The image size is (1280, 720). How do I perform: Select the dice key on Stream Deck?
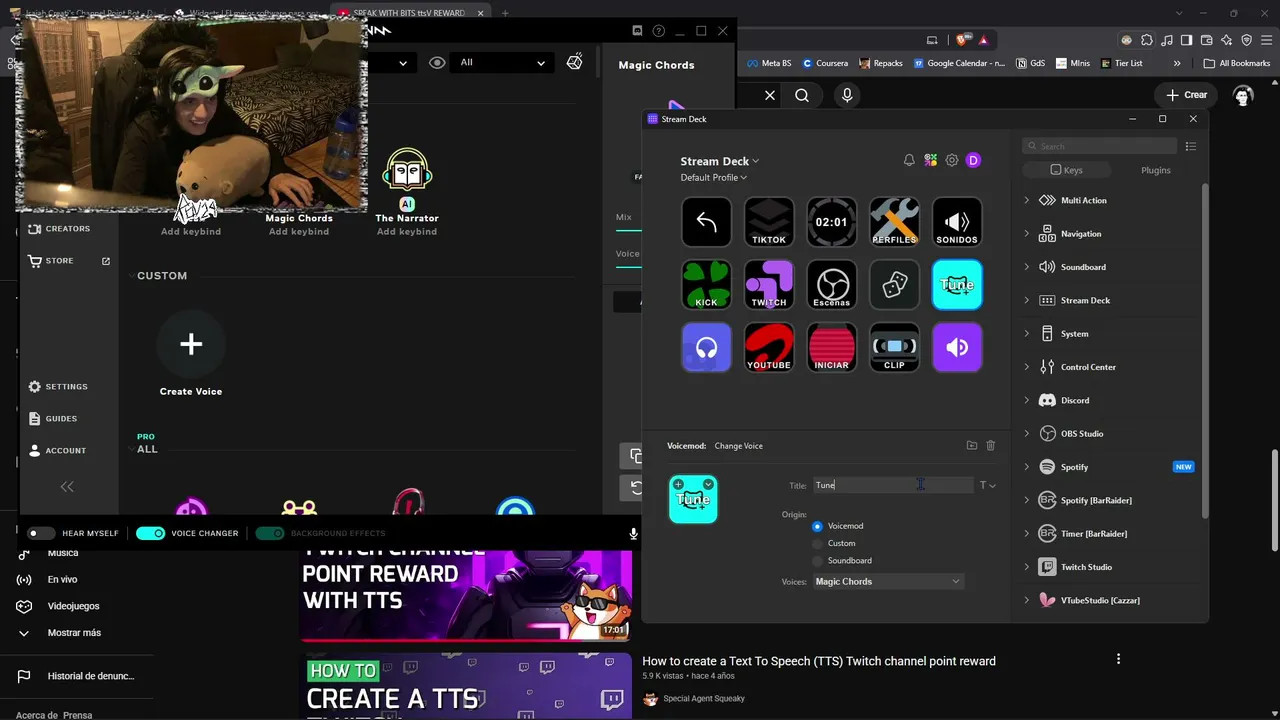[894, 285]
